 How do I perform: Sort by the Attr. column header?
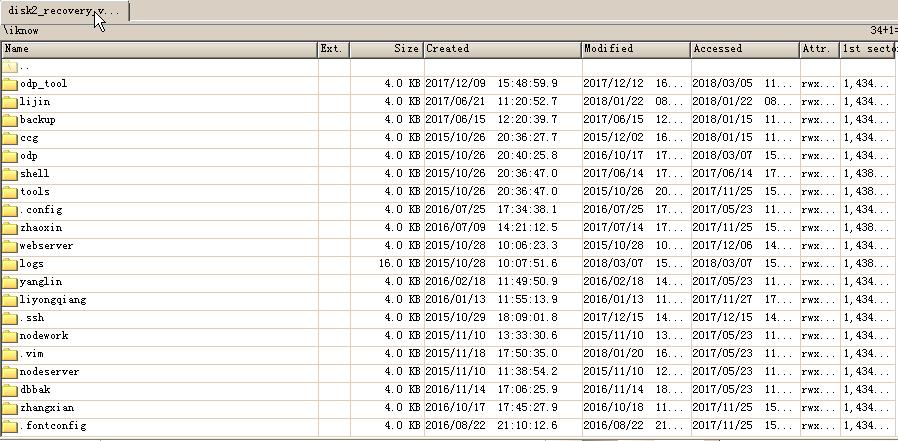(820, 49)
